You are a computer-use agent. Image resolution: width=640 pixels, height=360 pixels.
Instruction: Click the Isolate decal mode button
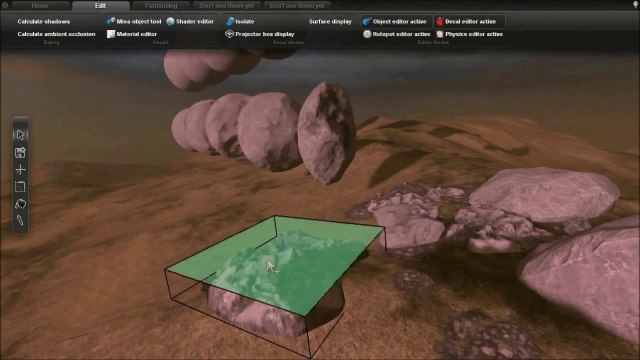pos(240,21)
